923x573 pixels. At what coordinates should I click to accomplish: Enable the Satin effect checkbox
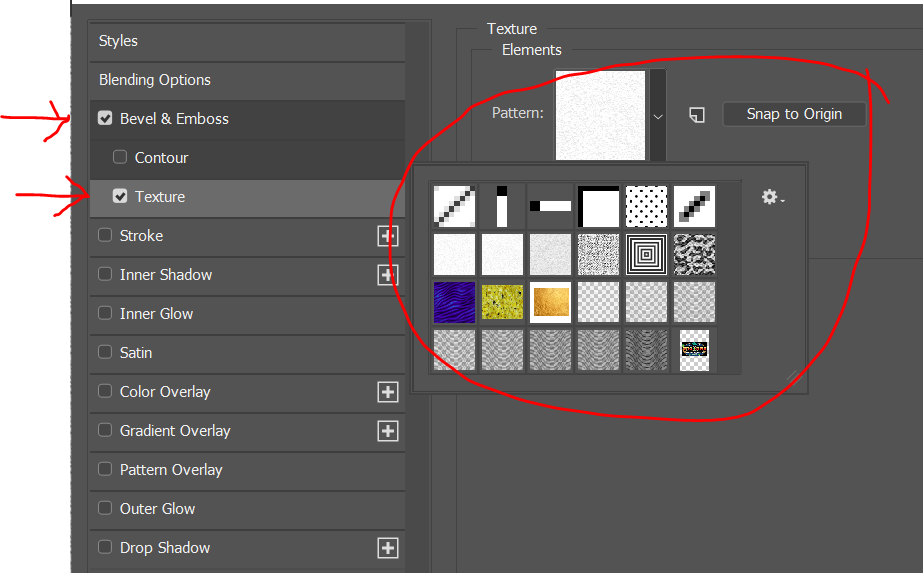coord(105,353)
